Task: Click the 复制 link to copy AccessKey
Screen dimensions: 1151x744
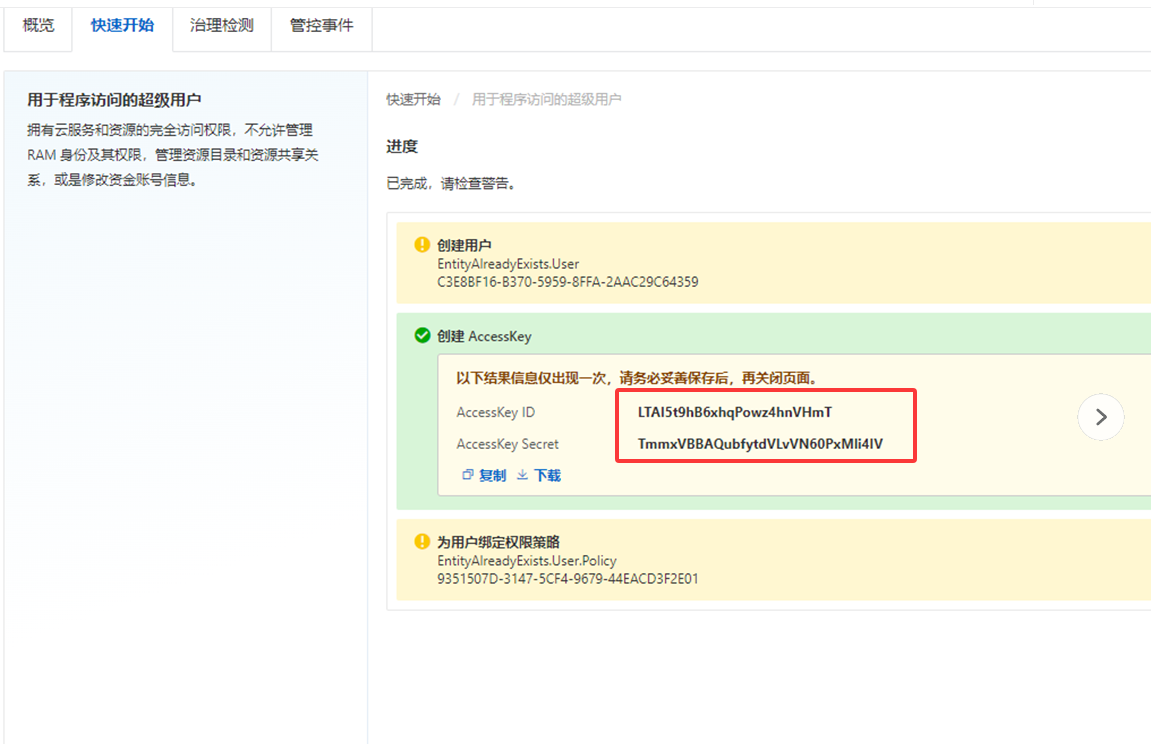Action: pos(493,475)
